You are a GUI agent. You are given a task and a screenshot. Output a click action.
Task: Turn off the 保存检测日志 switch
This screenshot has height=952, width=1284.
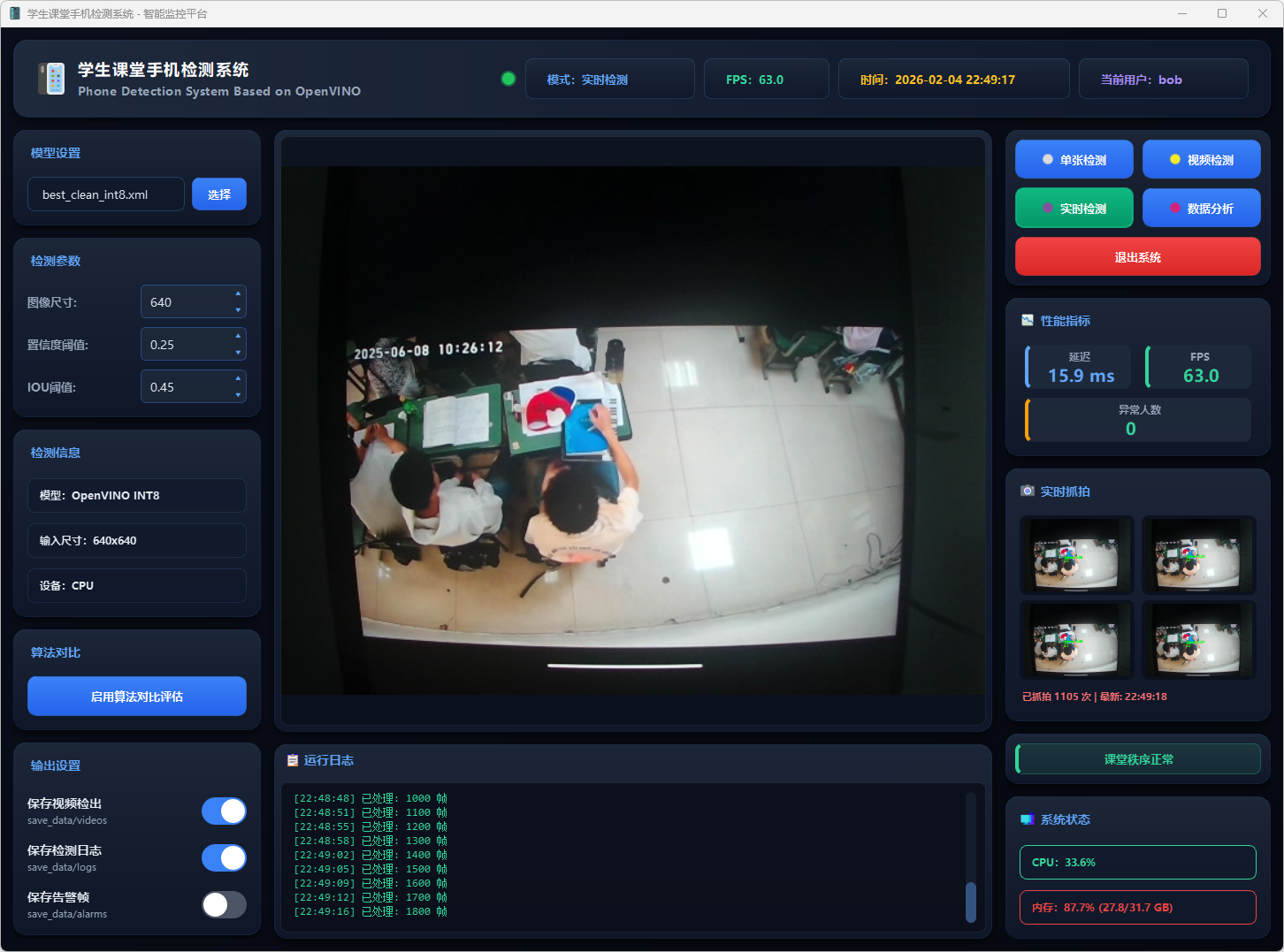click(x=224, y=858)
